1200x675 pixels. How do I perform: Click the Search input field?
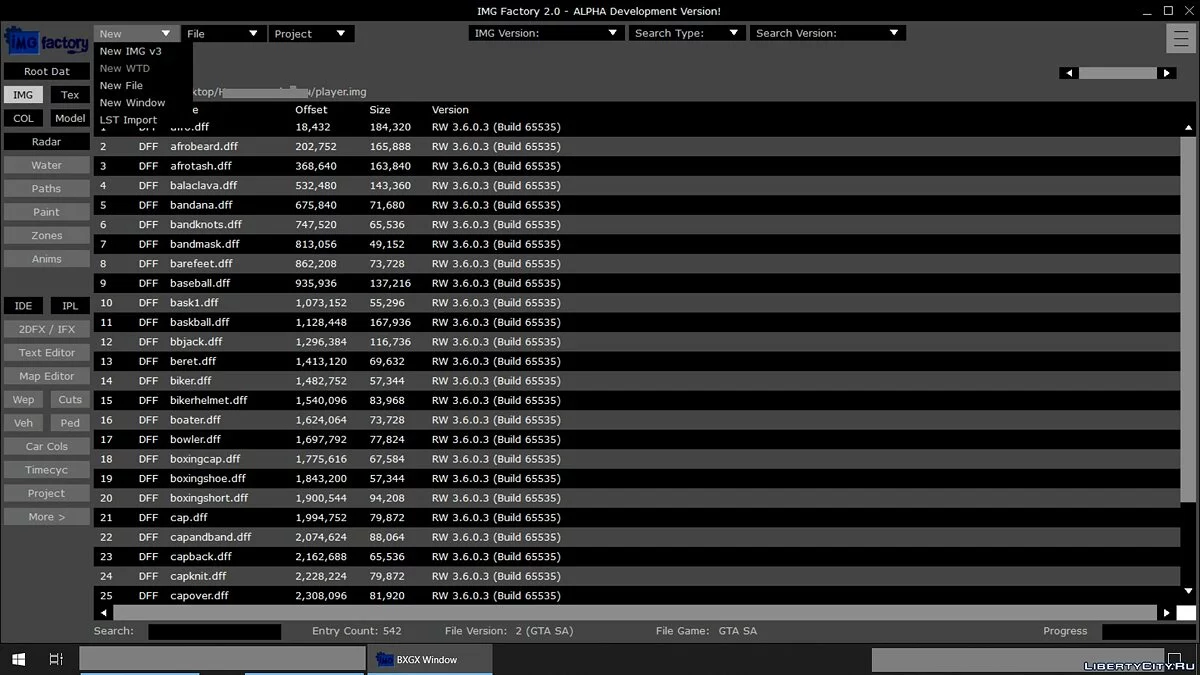214,631
